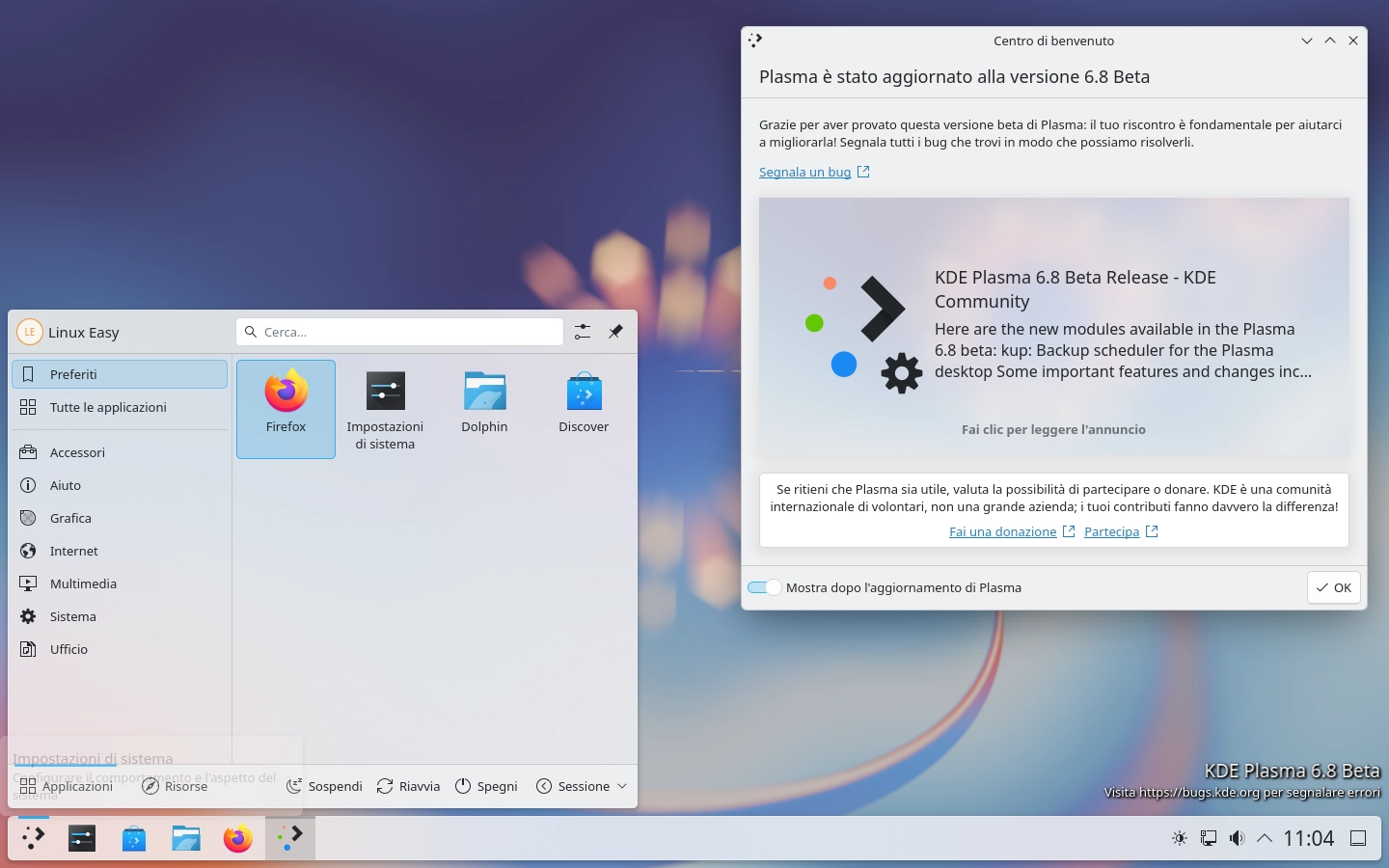The width and height of the screenshot is (1389, 868).
Task: Open network connections tray icon
Action: pyautogui.click(x=1208, y=838)
